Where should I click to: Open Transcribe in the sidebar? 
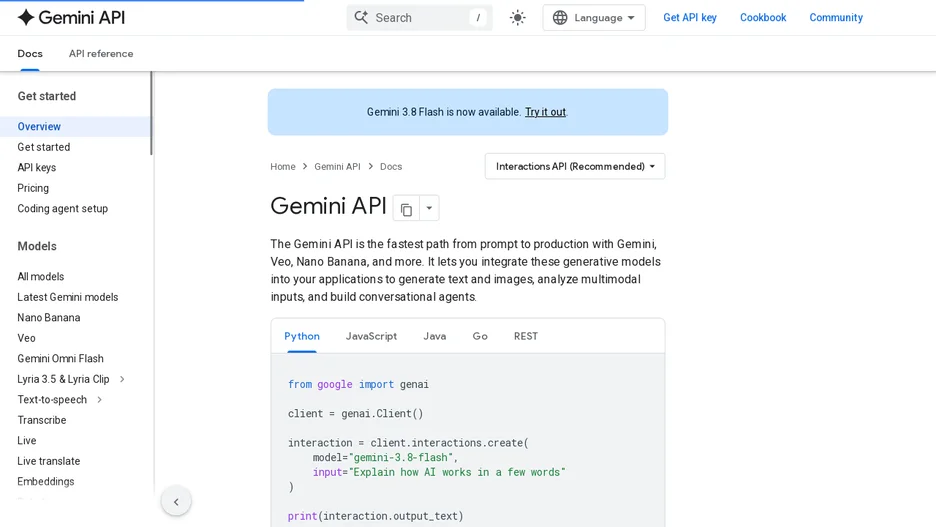(x=42, y=420)
